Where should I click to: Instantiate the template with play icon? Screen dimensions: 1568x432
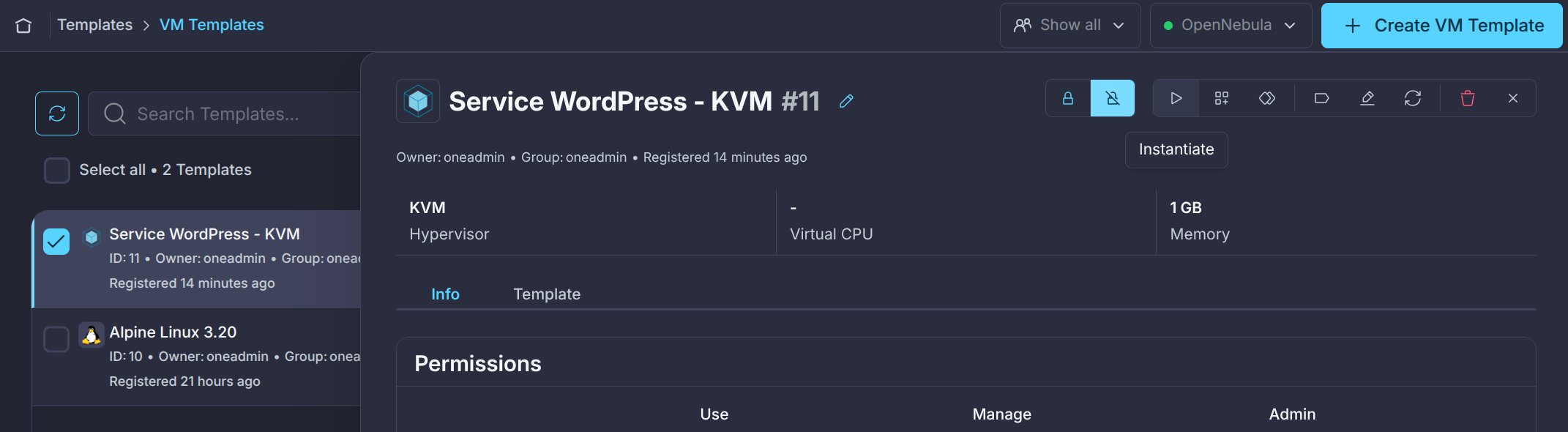point(1176,98)
